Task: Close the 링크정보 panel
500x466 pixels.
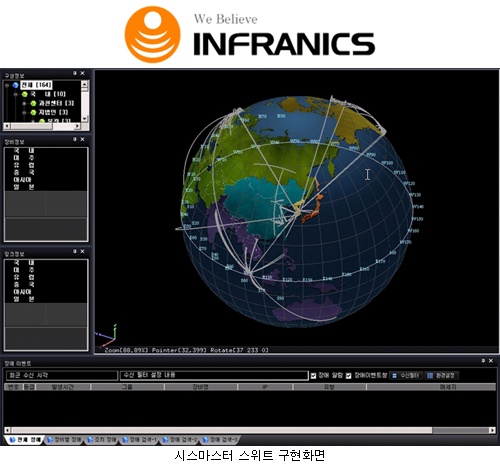Action: [82, 251]
